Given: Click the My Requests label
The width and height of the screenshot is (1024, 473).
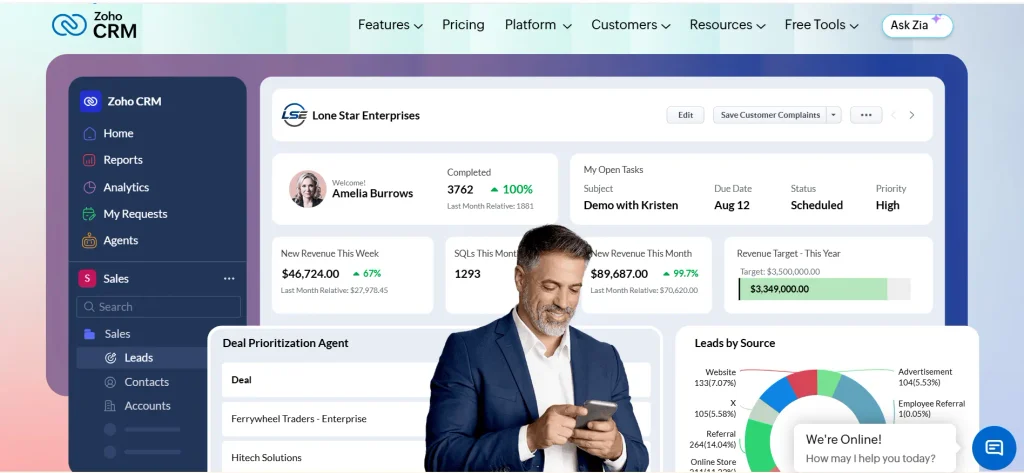Looking at the screenshot, I should [x=135, y=214].
